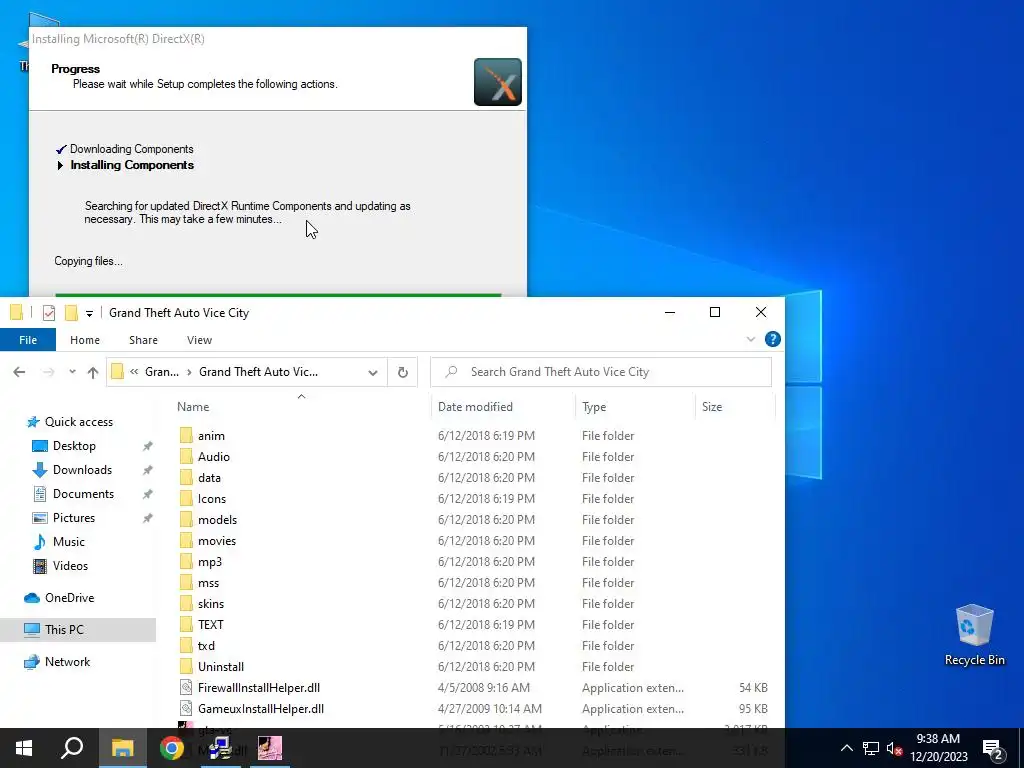Open Music in navigation pane

[x=69, y=542]
